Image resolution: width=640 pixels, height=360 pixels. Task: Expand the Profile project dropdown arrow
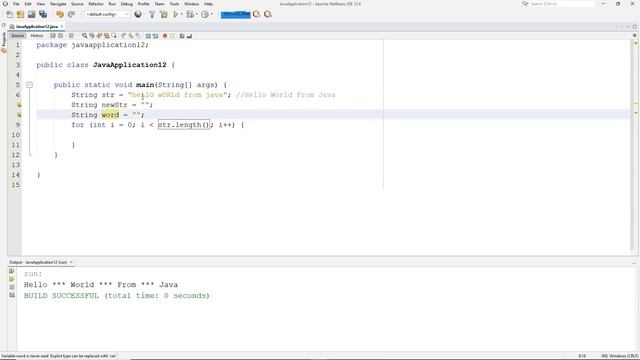tap(212, 14)
